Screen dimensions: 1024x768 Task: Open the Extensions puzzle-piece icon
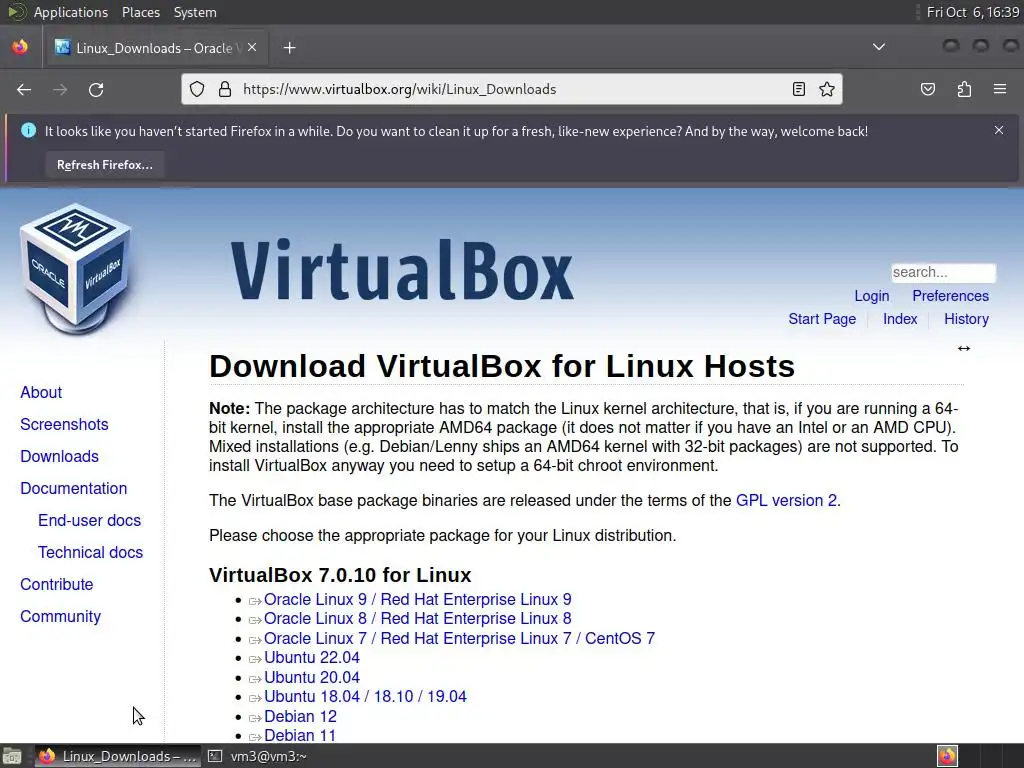tap(964, 89)
